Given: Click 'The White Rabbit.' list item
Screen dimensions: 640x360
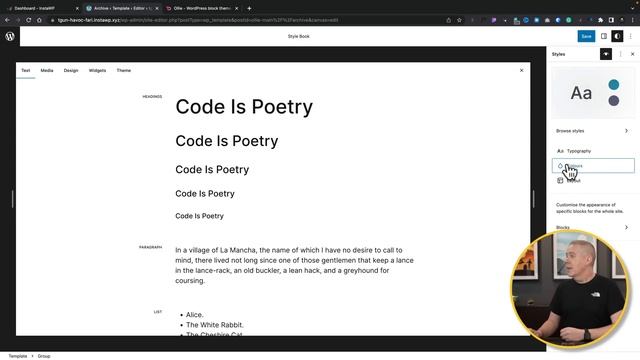Looking at the screenshot, I should tap(215, 325).
